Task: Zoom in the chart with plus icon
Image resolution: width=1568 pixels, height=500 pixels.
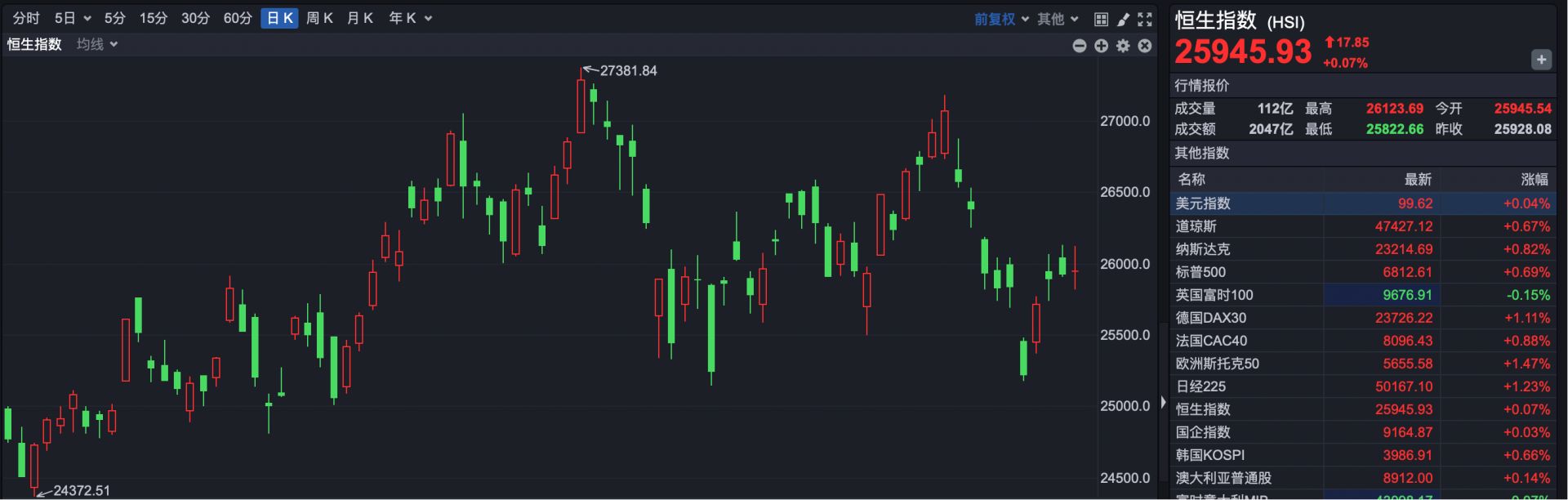Action: click(x=1102, y=46)
